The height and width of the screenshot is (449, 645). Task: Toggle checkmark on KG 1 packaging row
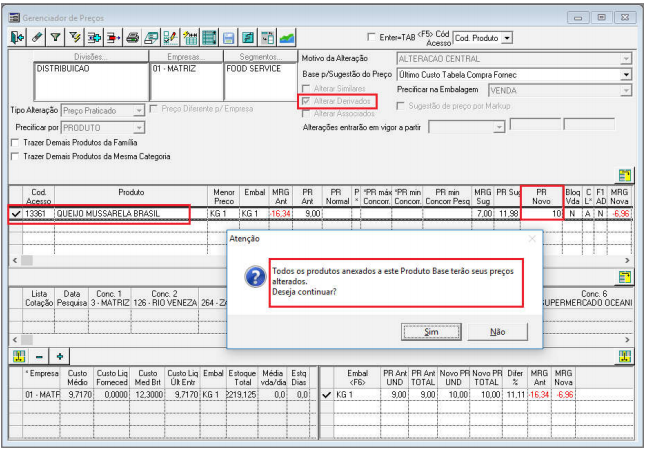coord(327,395)
